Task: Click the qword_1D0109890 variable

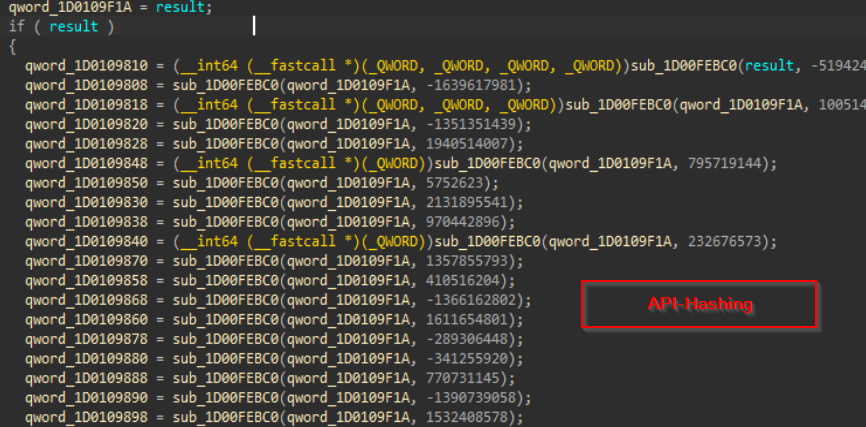Action: pos(87,398)
